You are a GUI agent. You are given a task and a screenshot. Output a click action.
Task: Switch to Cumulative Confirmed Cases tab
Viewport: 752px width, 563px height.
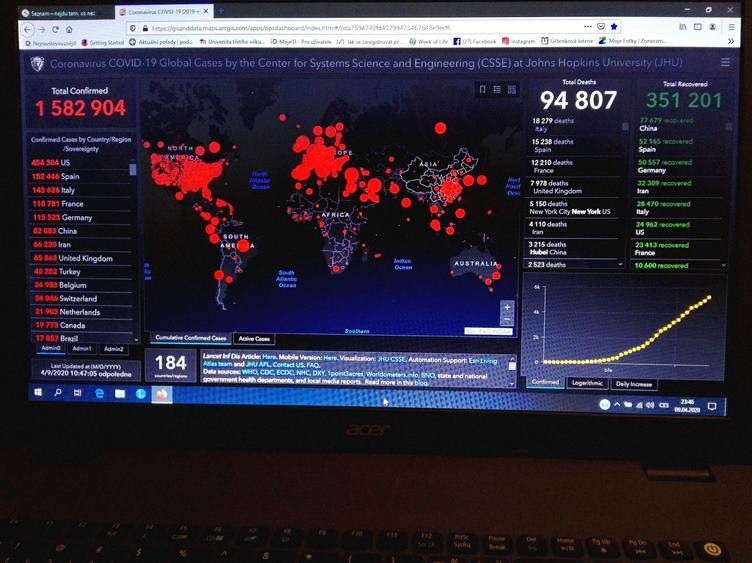(190, 338)
